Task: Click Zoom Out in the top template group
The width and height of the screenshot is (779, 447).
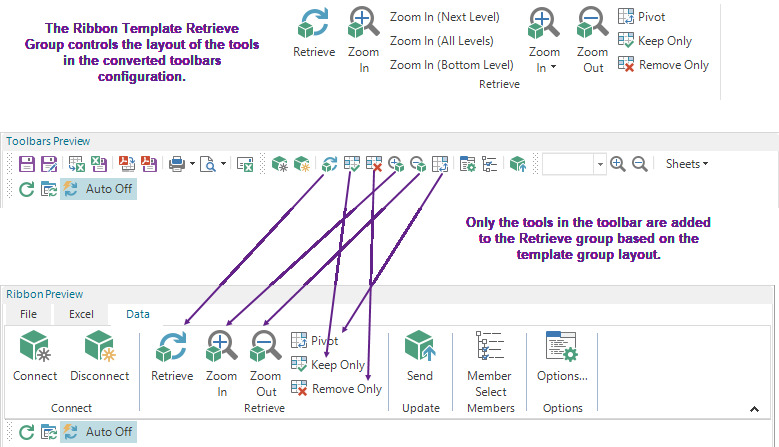Action: point(592,41)
